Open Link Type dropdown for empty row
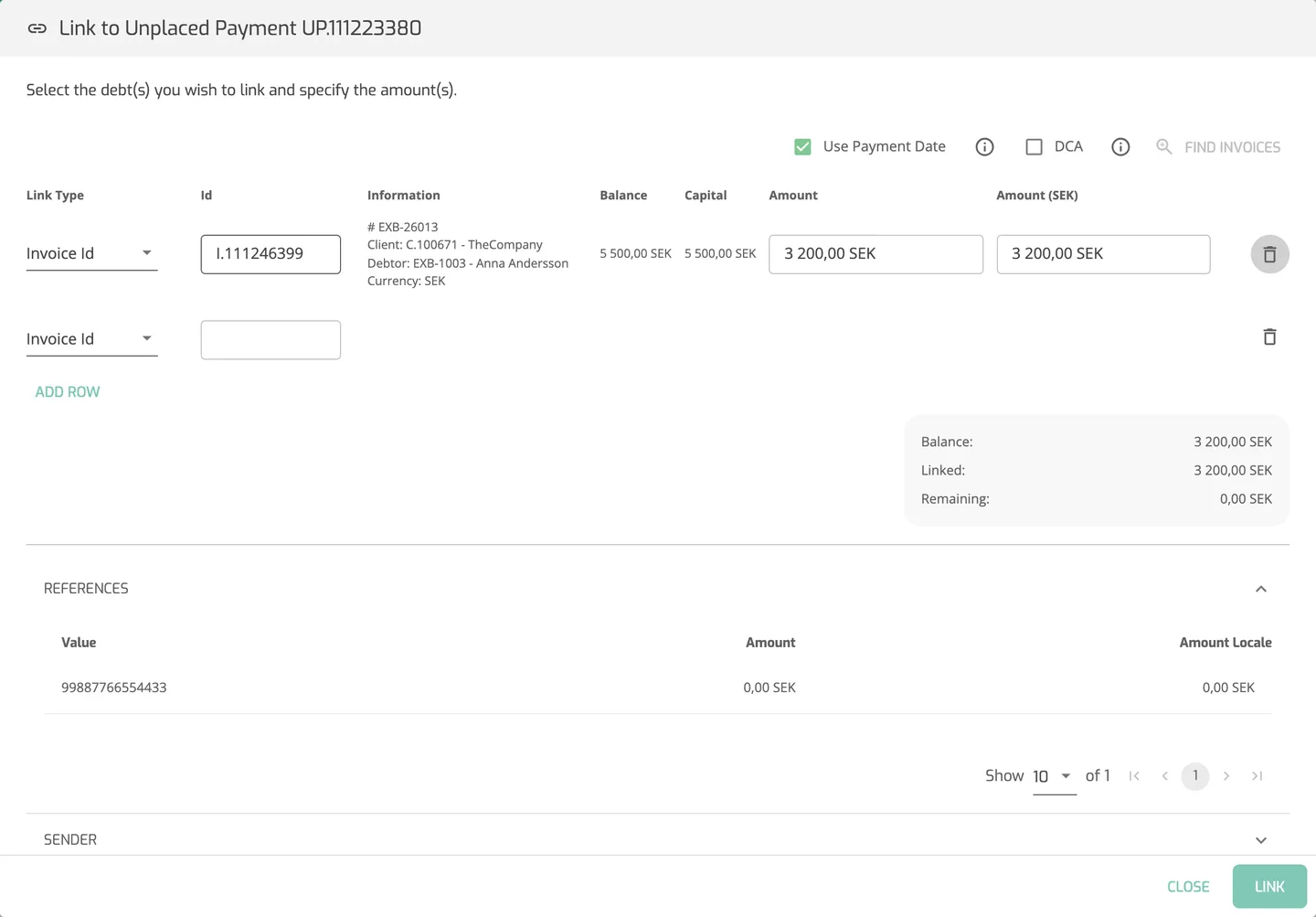The height and width of the screenshot is (917, 1316). [x=91, y=339]
